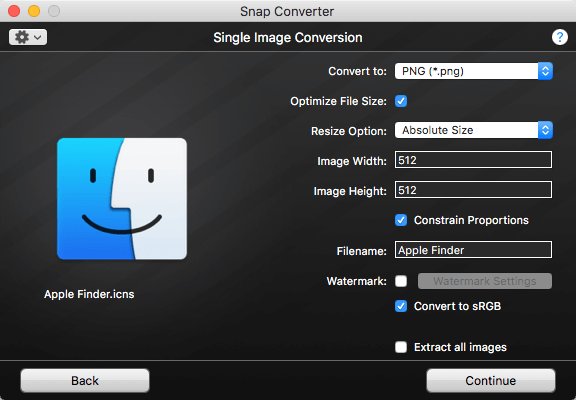The image size is (576, 400).
Task: Enable the Watermark checkbox
Action: click(x=401, y=281)
